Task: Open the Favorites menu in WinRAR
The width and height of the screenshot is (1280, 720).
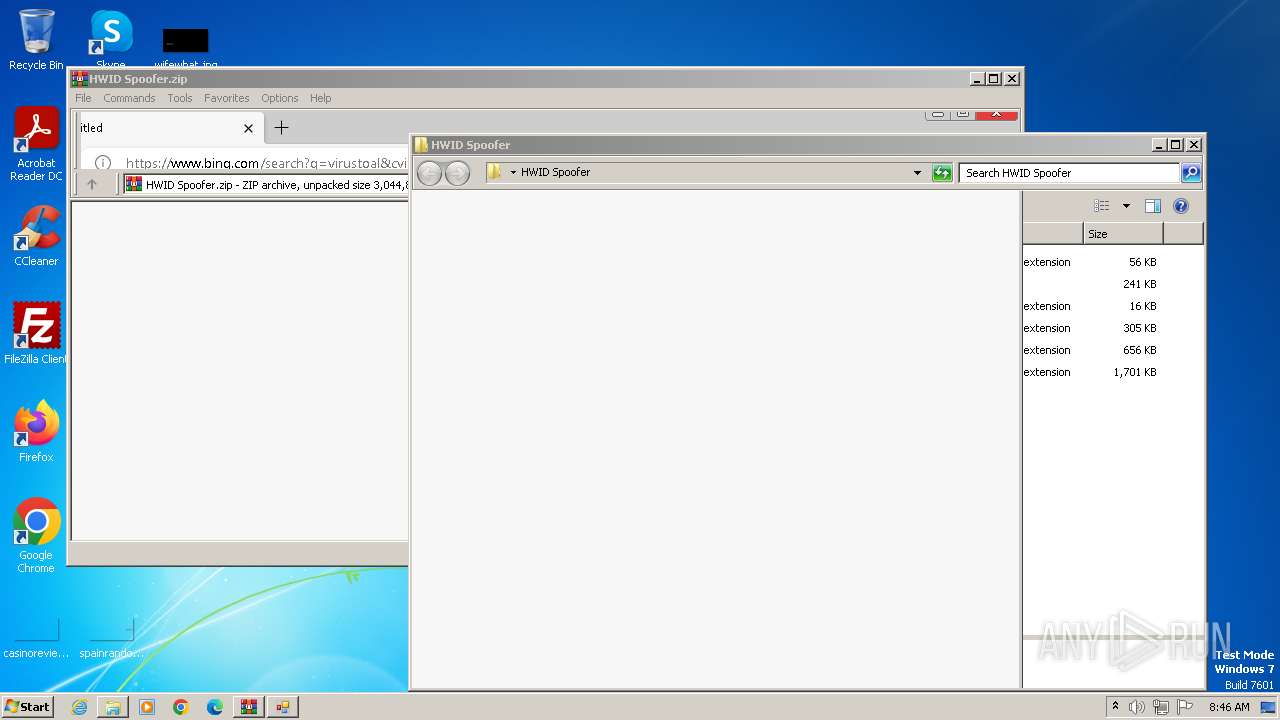Action: pos(227,98)
